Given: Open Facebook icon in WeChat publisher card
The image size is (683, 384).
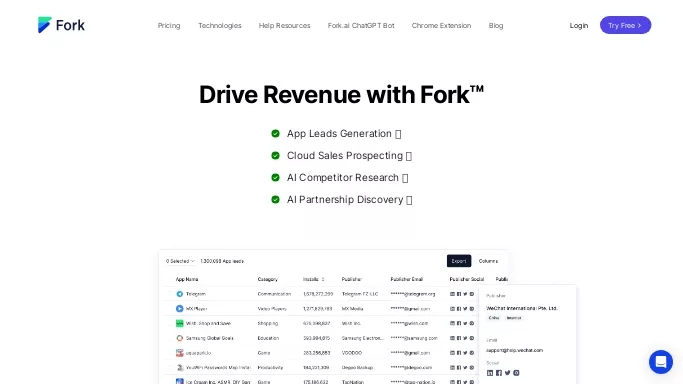Looking at the screenshot, I should point(499,373).
